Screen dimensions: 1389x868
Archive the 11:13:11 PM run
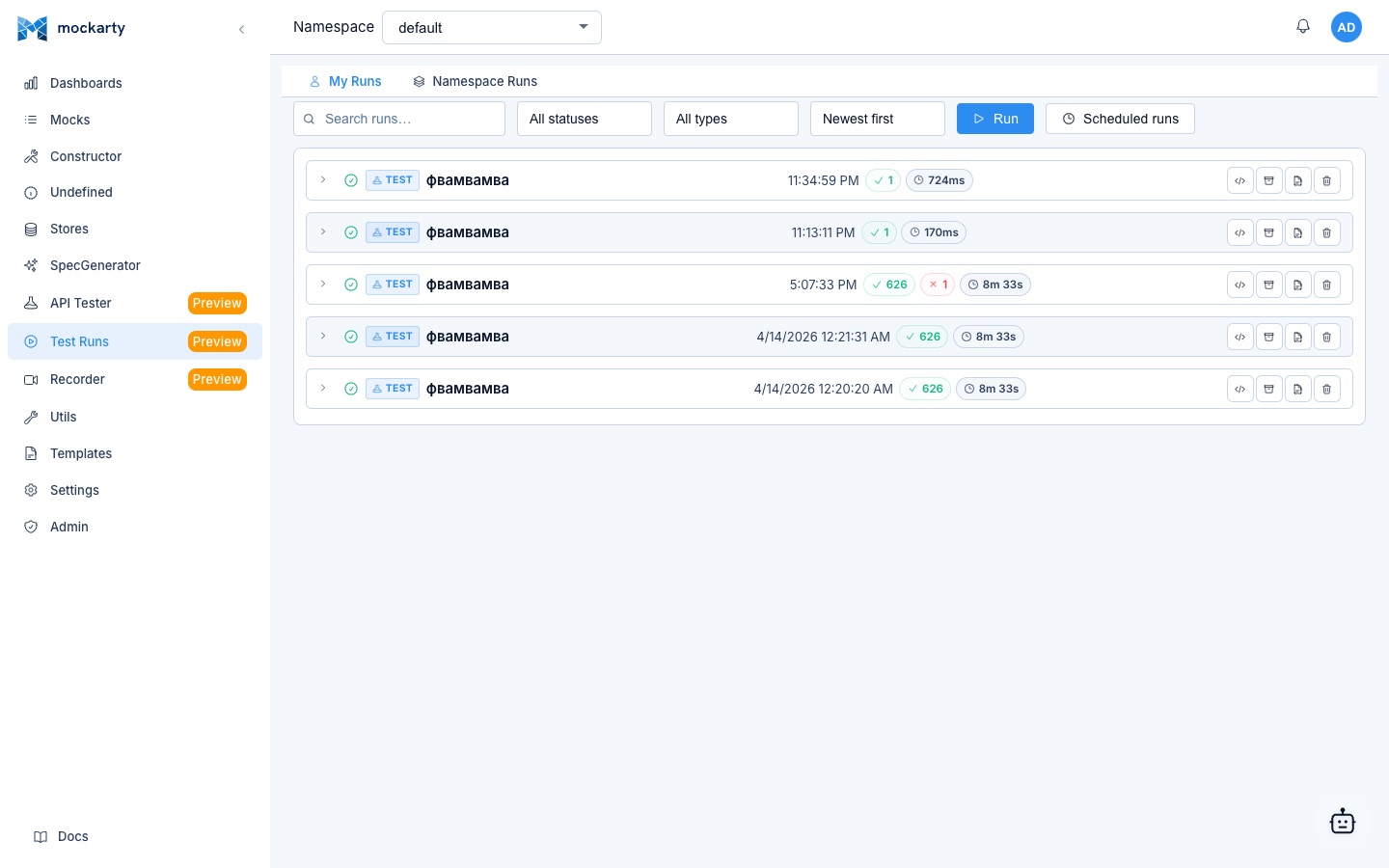[x=1269, y=232]
